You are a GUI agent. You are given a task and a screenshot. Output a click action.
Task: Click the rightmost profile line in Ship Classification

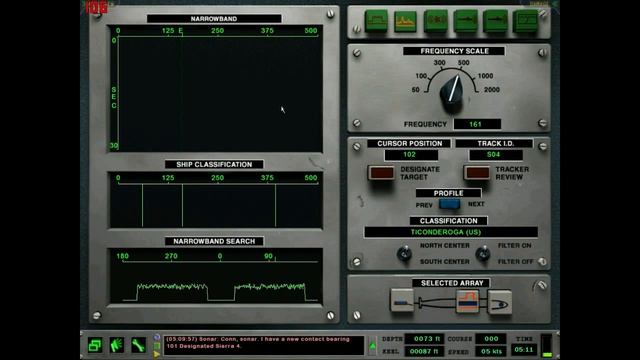point(276,205)
